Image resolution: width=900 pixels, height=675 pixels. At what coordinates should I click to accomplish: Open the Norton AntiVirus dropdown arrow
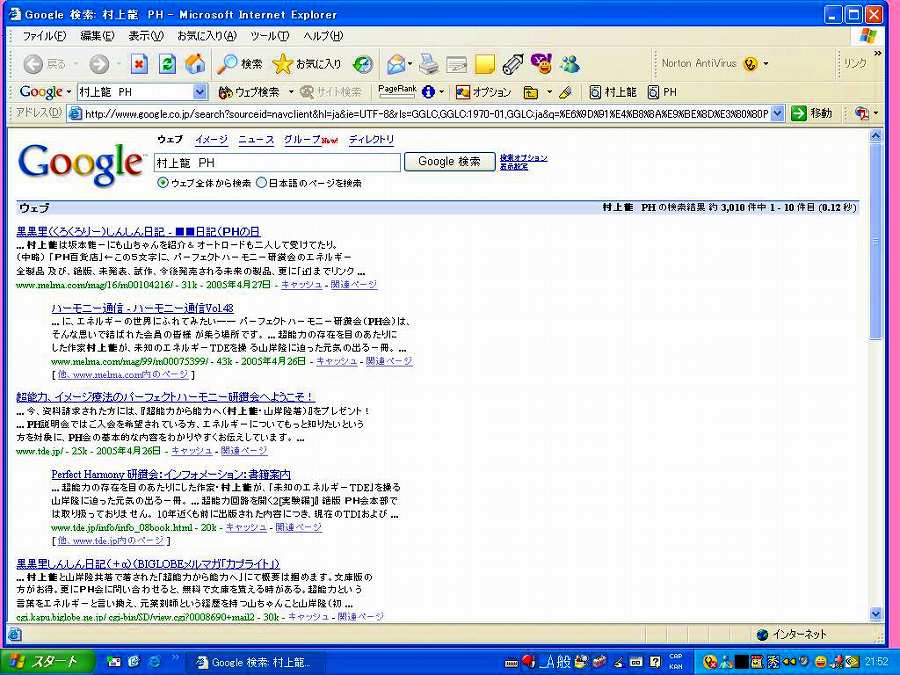tap(766, 64)
